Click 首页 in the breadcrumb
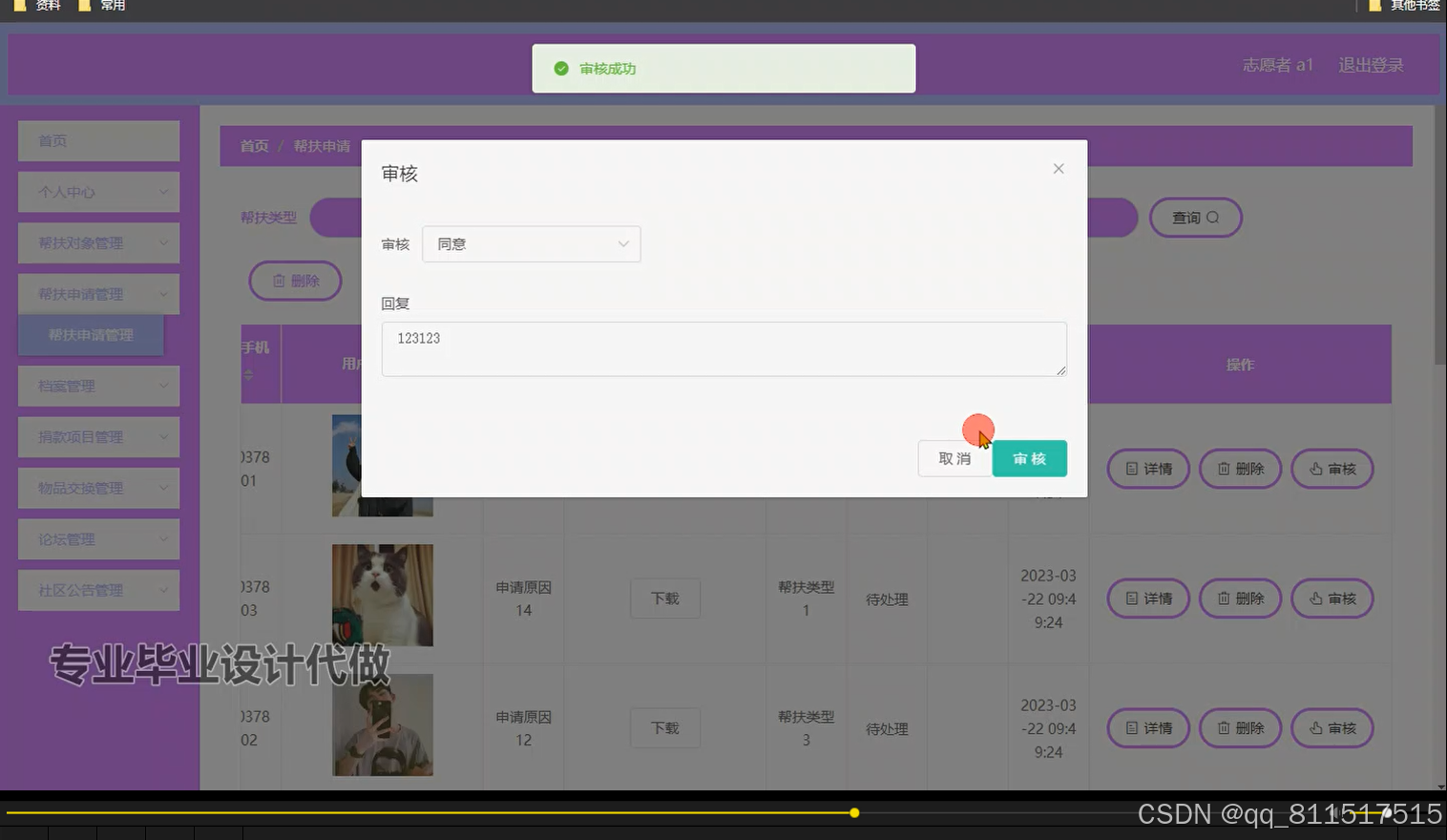Viewport: 1447px width, 840px height. point(254,146)
